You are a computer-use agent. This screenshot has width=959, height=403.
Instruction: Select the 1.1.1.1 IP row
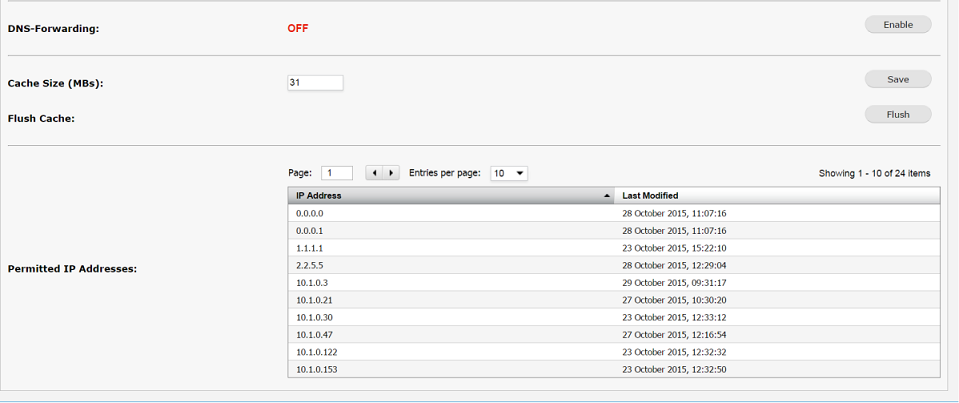[614, 248]
